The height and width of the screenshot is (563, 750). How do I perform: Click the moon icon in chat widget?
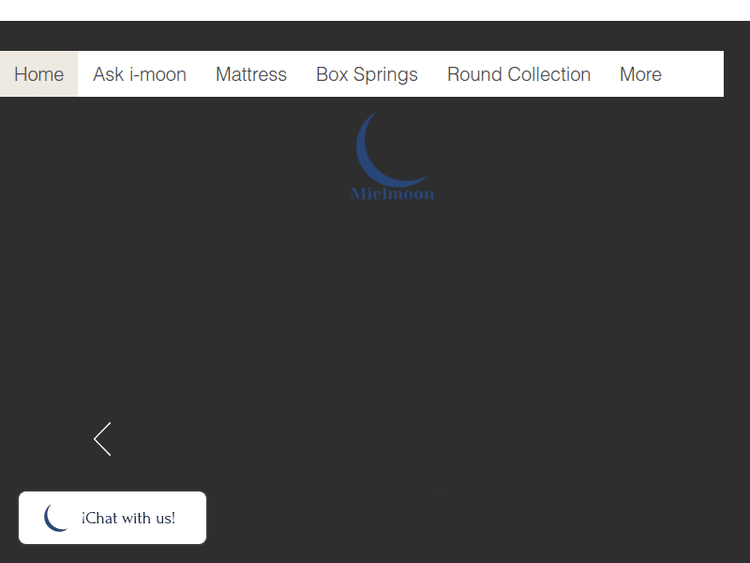coord(57,518)
